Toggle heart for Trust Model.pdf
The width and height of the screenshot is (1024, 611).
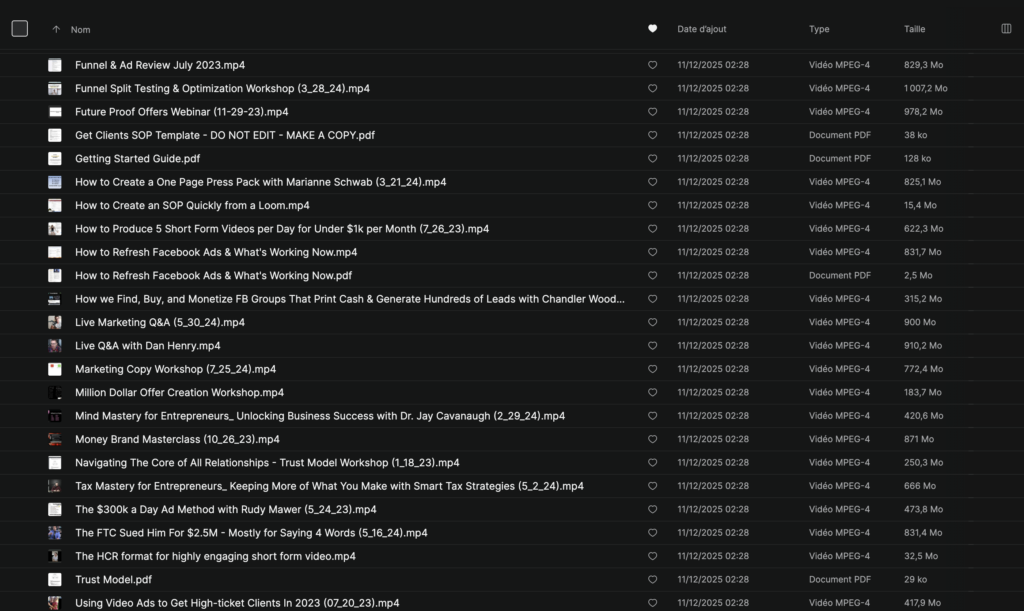click(653, 580)
